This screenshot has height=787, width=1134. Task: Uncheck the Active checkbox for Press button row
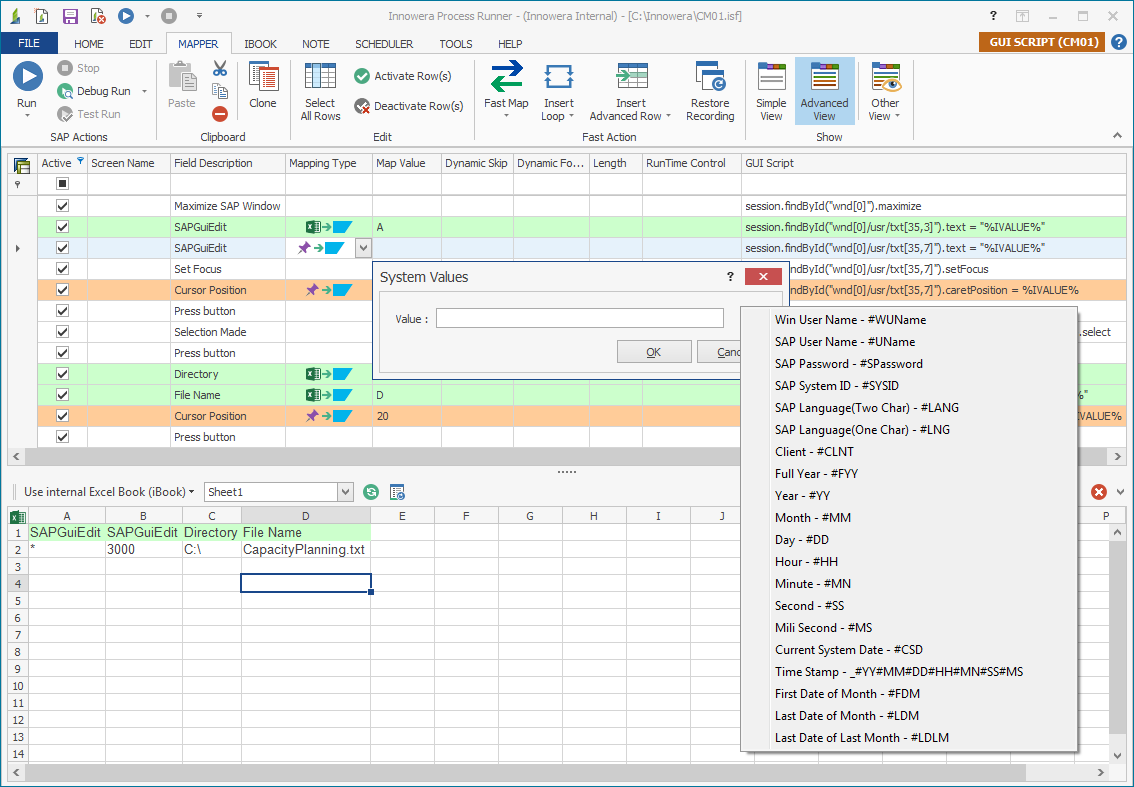point(61,310)
